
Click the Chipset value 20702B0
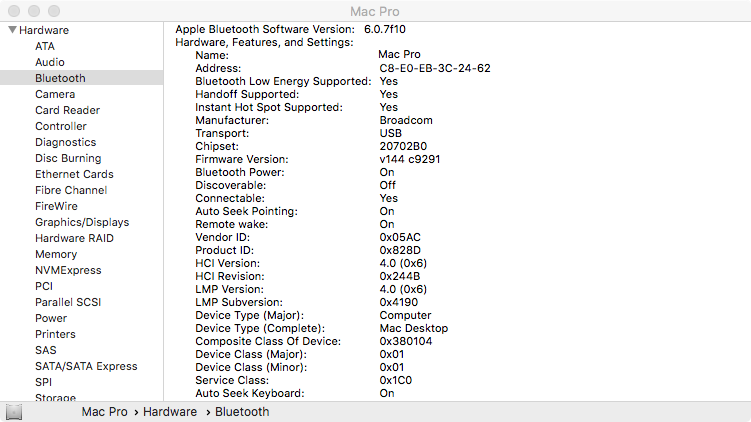point(403,146)
